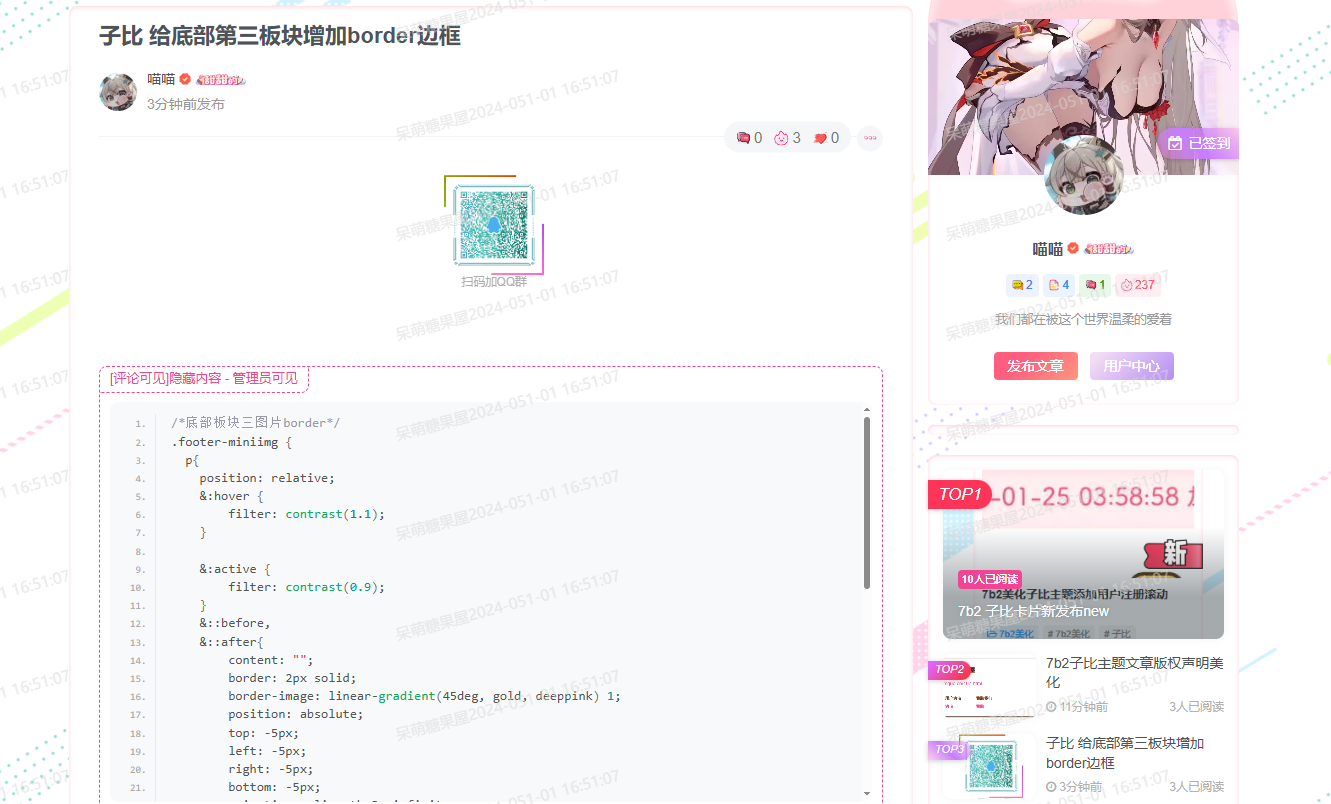
Task: Click the comment /*底部板块三图片border*/
Action: pos(255,423)
